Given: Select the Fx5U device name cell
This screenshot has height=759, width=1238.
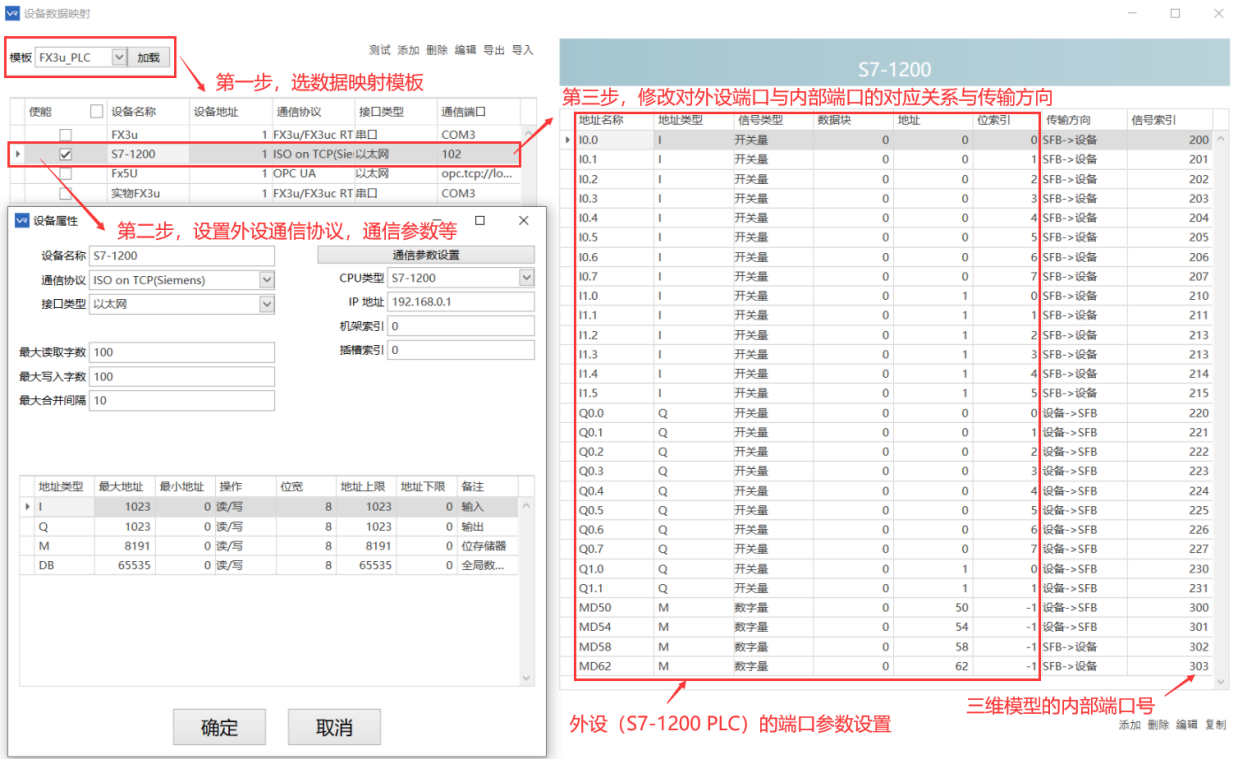Looking at the screenshot, I should 148,174.
